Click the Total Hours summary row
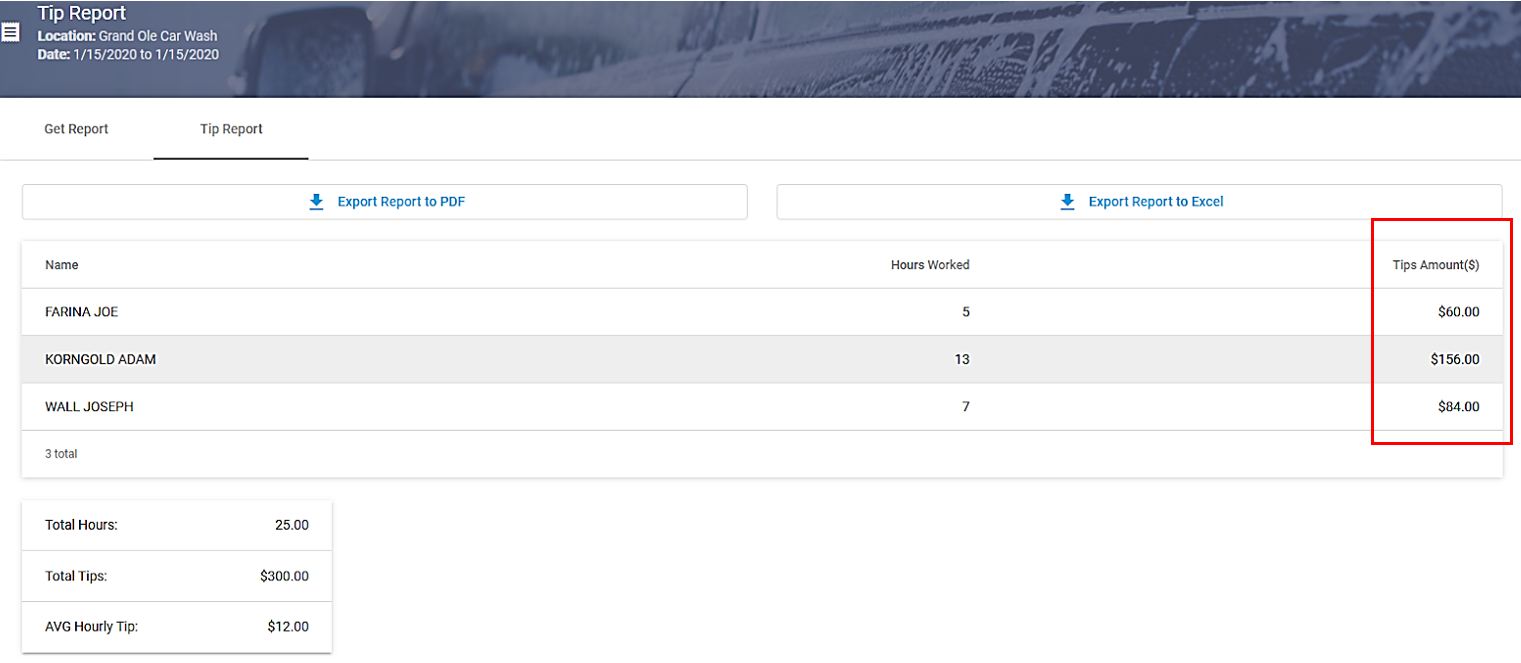The image size is (1521, 663). (176, 525)
